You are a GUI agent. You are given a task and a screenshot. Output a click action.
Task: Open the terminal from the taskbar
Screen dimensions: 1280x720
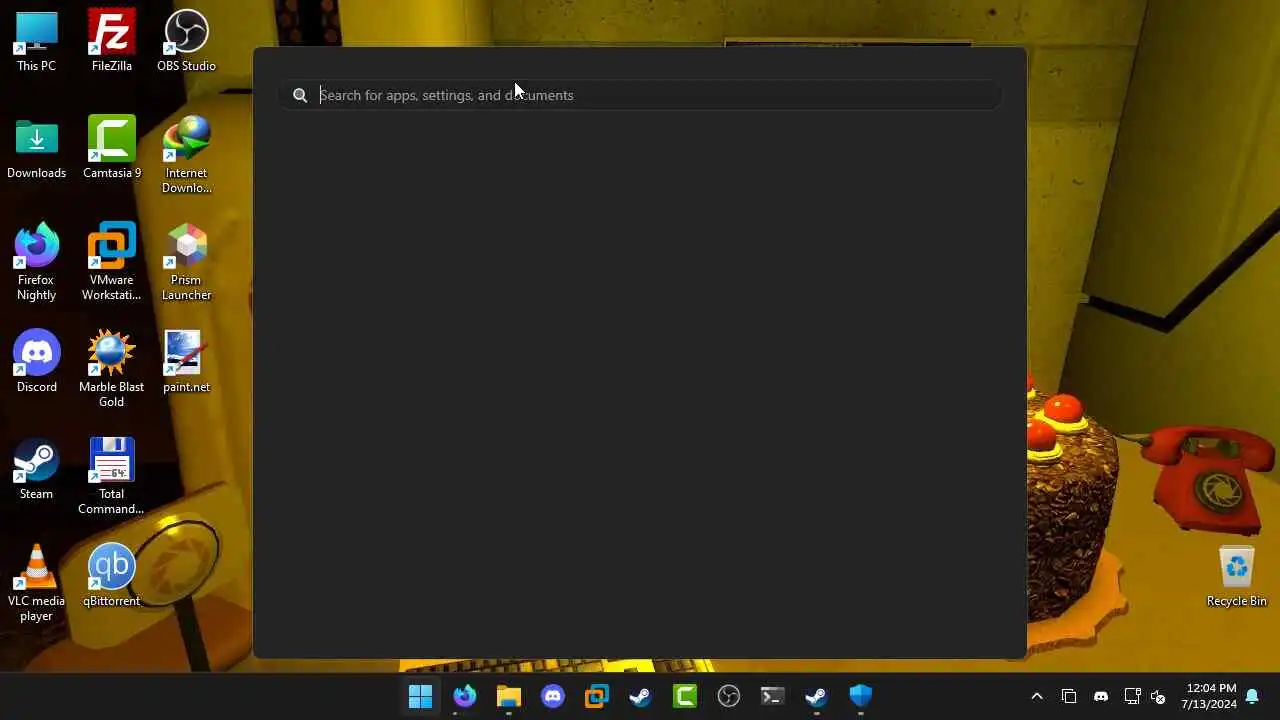point(773,696)
